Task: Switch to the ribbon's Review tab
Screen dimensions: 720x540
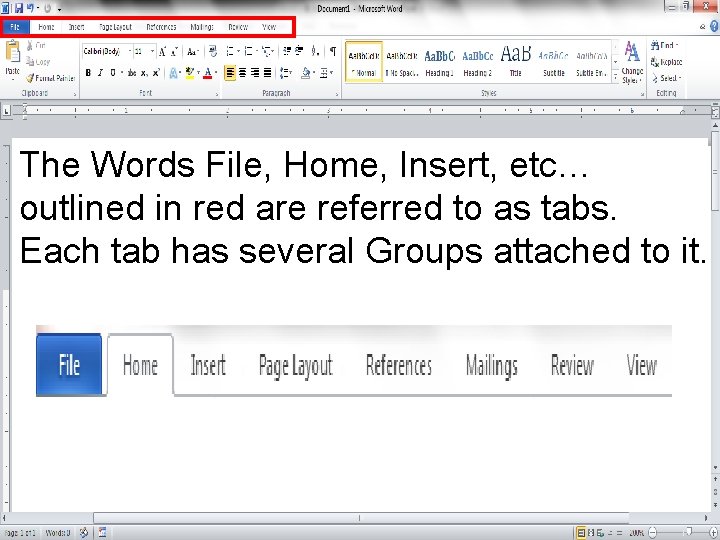Action: click(238, 27)
